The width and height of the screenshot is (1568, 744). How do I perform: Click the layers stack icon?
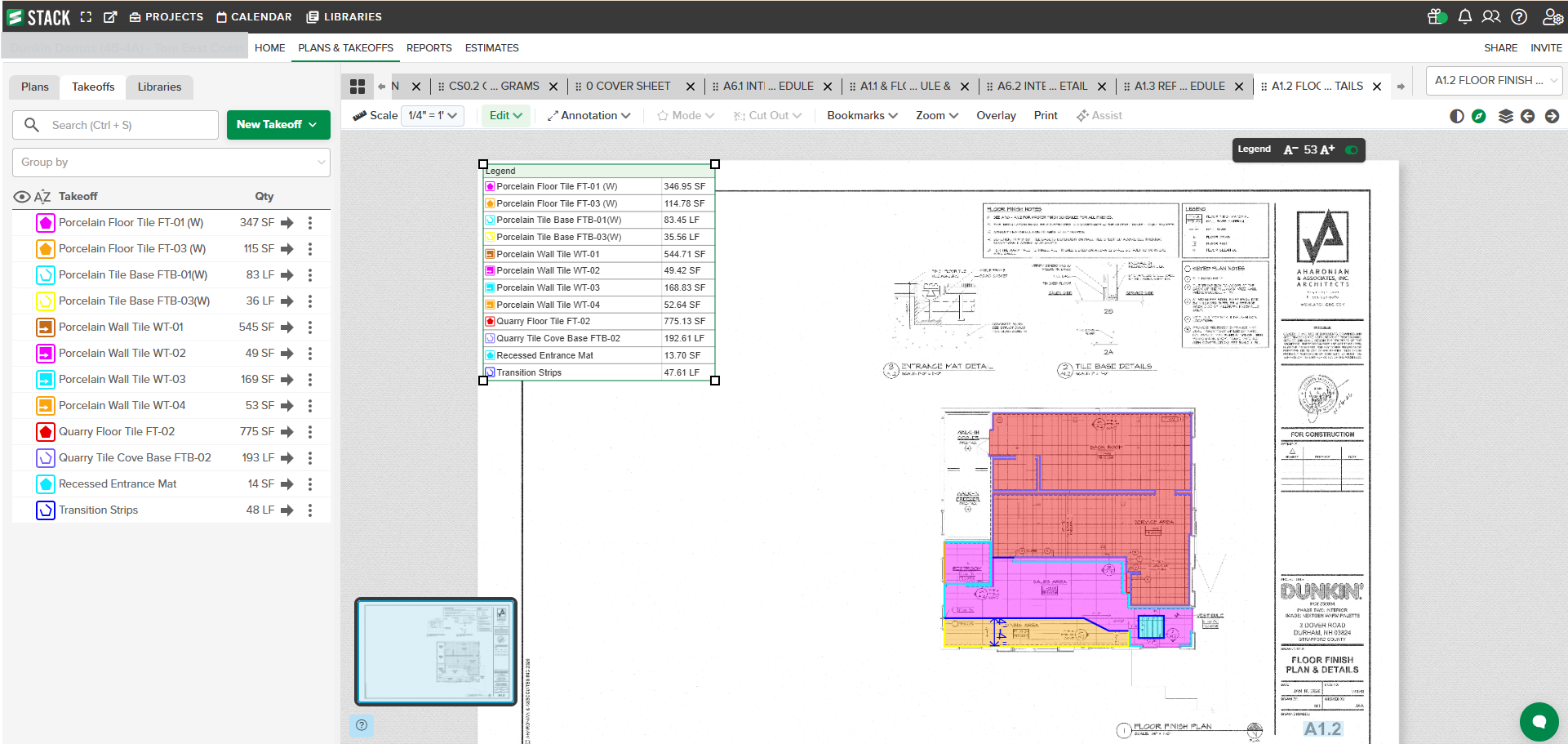(1505, 116)
